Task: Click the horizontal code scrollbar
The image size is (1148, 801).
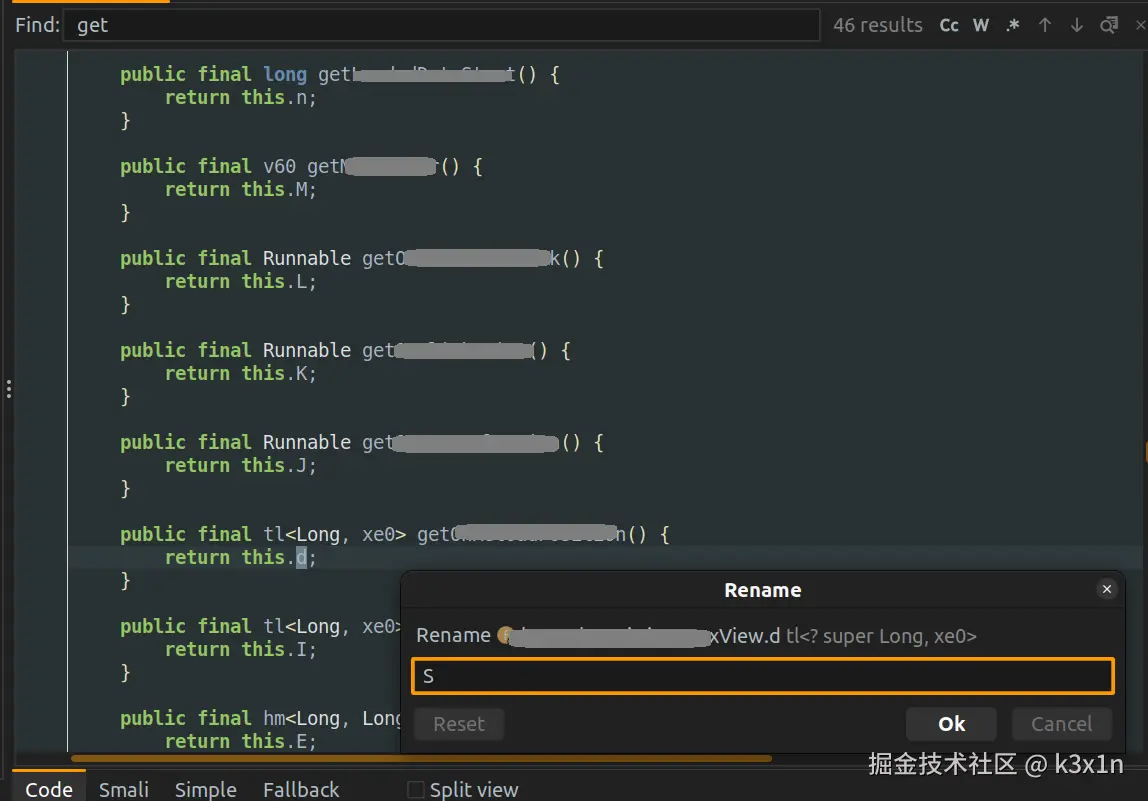Action: point(420,759)
